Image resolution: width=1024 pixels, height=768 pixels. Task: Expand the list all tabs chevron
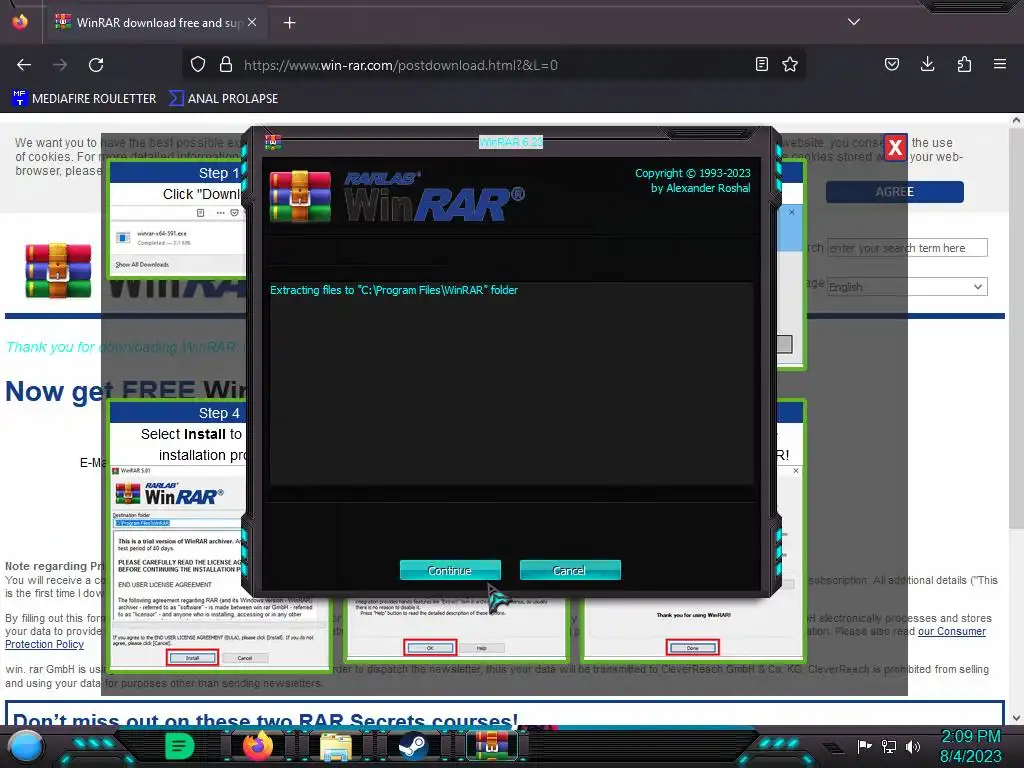point(854,22)
